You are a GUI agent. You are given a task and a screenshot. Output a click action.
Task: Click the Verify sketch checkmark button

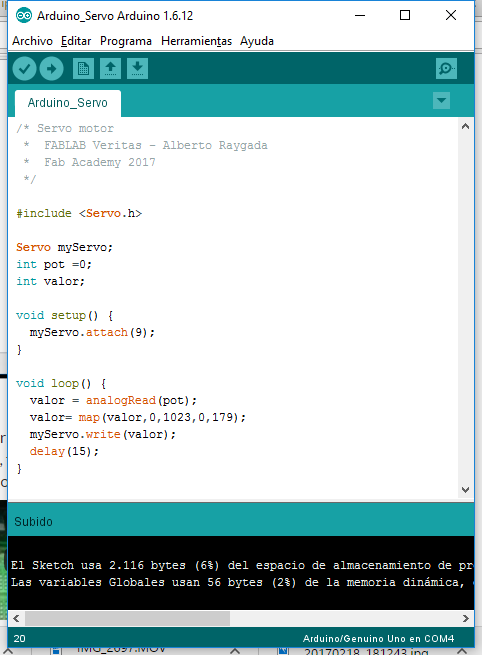(24, 69)
